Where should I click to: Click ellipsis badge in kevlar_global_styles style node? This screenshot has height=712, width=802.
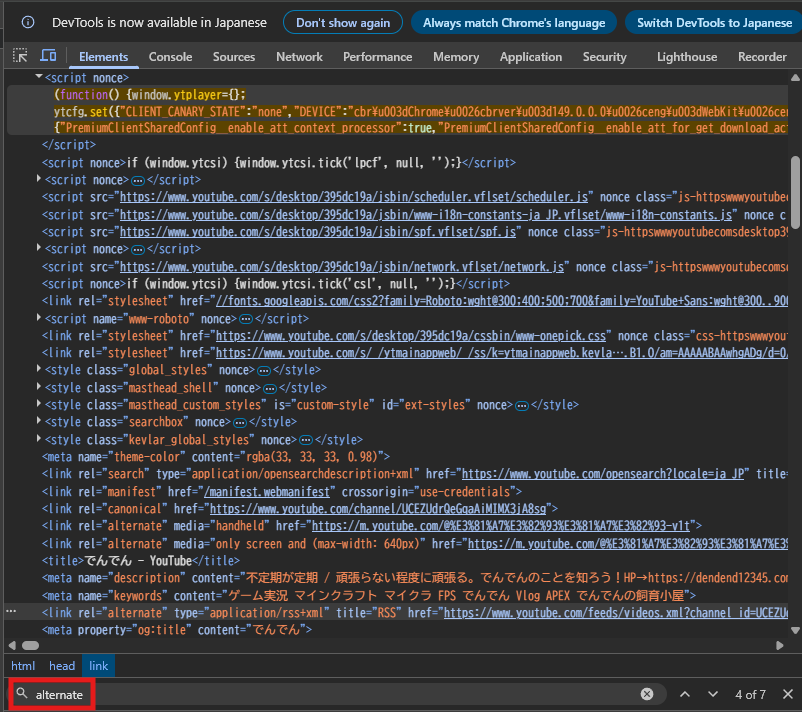[306, 440]
